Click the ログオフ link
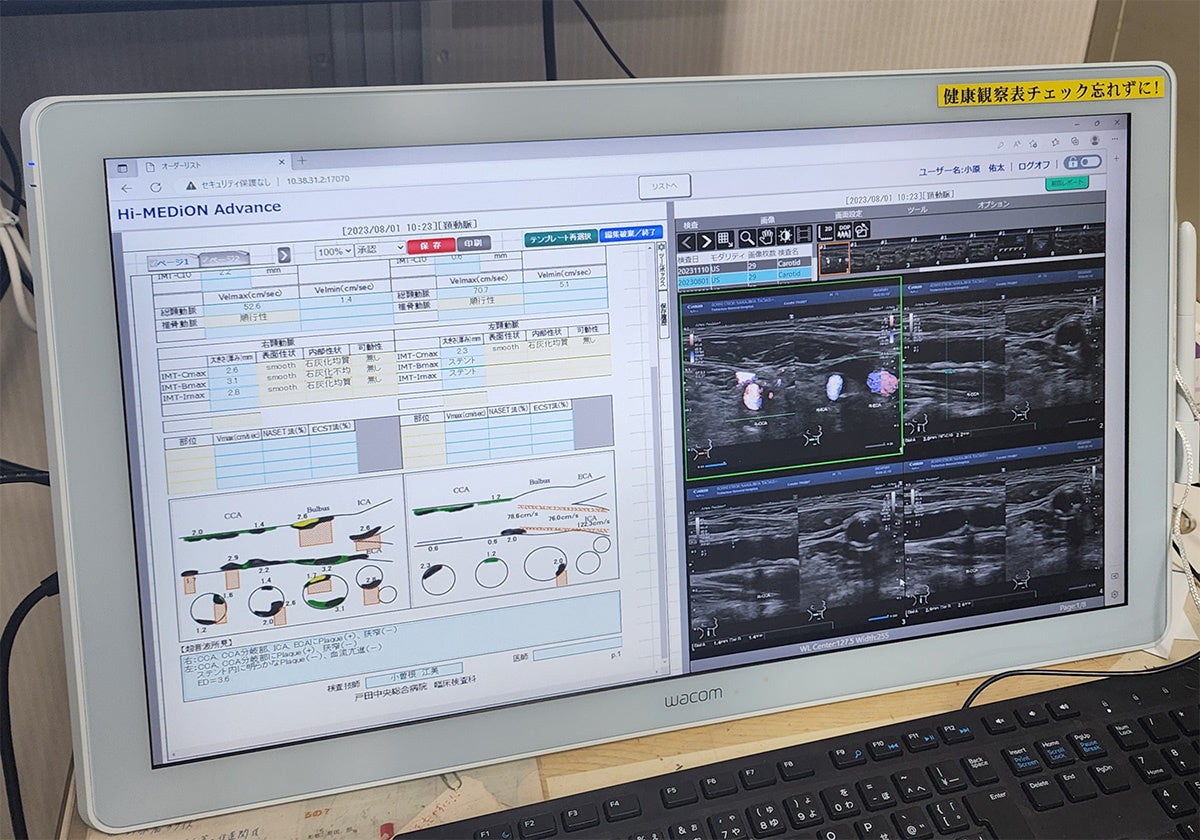Viewport: 1200px width, 840px height. (1034, 166)
